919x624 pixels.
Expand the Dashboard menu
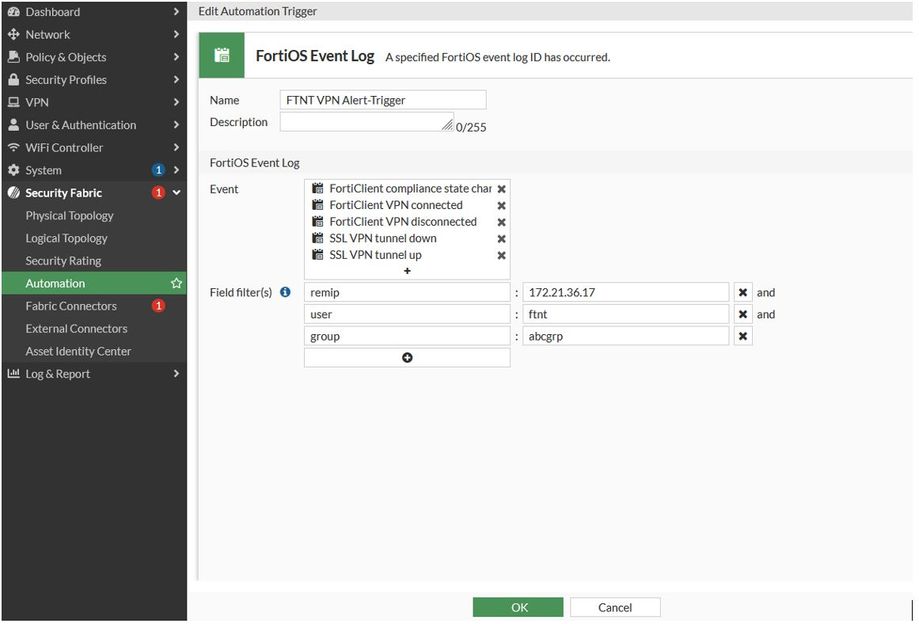point(176,12)
